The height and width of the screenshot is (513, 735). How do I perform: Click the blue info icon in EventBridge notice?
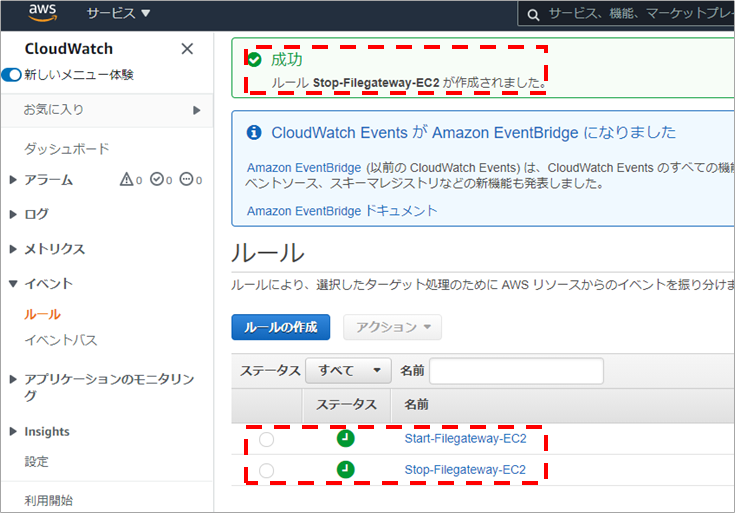click(x=254, y=133)
